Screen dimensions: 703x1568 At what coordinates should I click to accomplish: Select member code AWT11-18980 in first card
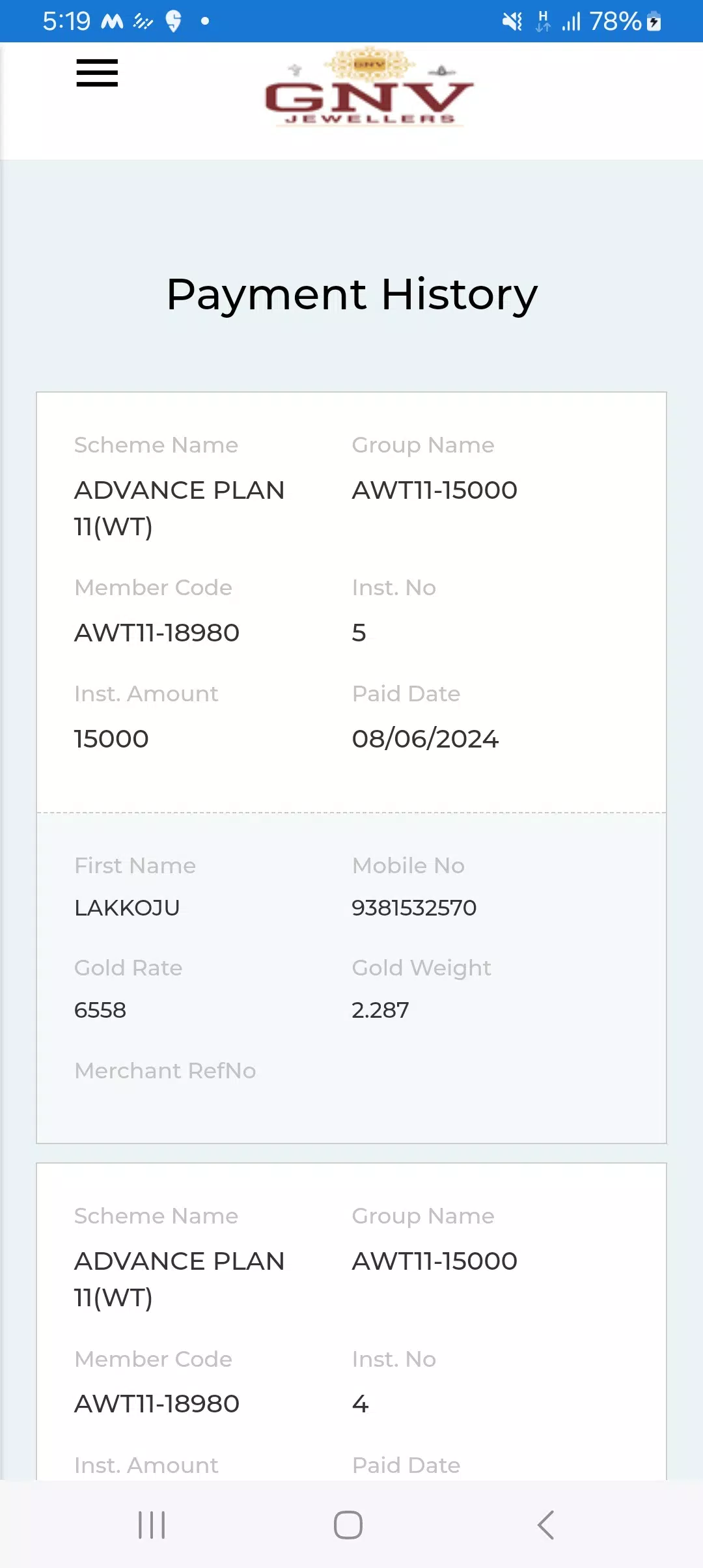point(157,632)
